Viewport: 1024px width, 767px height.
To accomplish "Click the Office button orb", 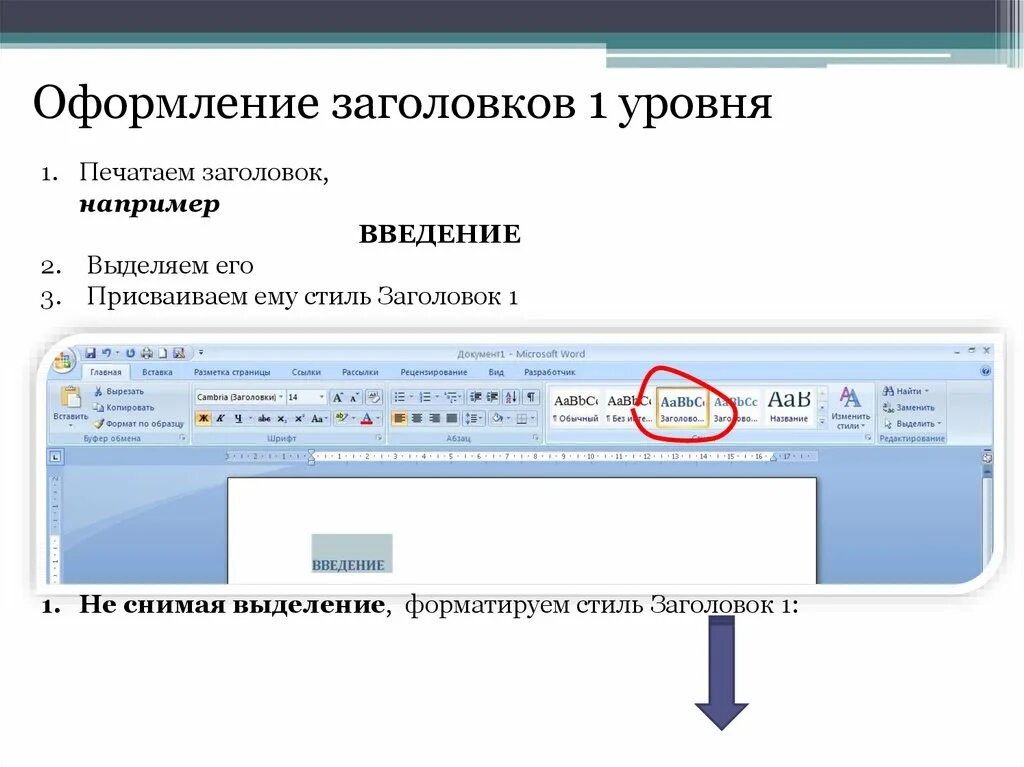I will [x=64, y=361].
